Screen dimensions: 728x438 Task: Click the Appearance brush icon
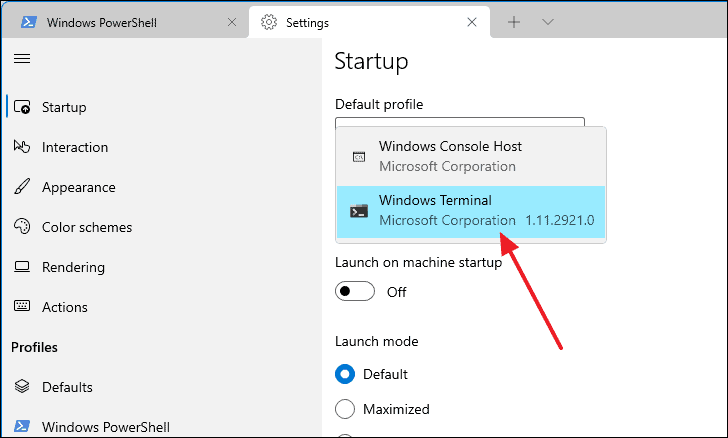tap(21, 187)
